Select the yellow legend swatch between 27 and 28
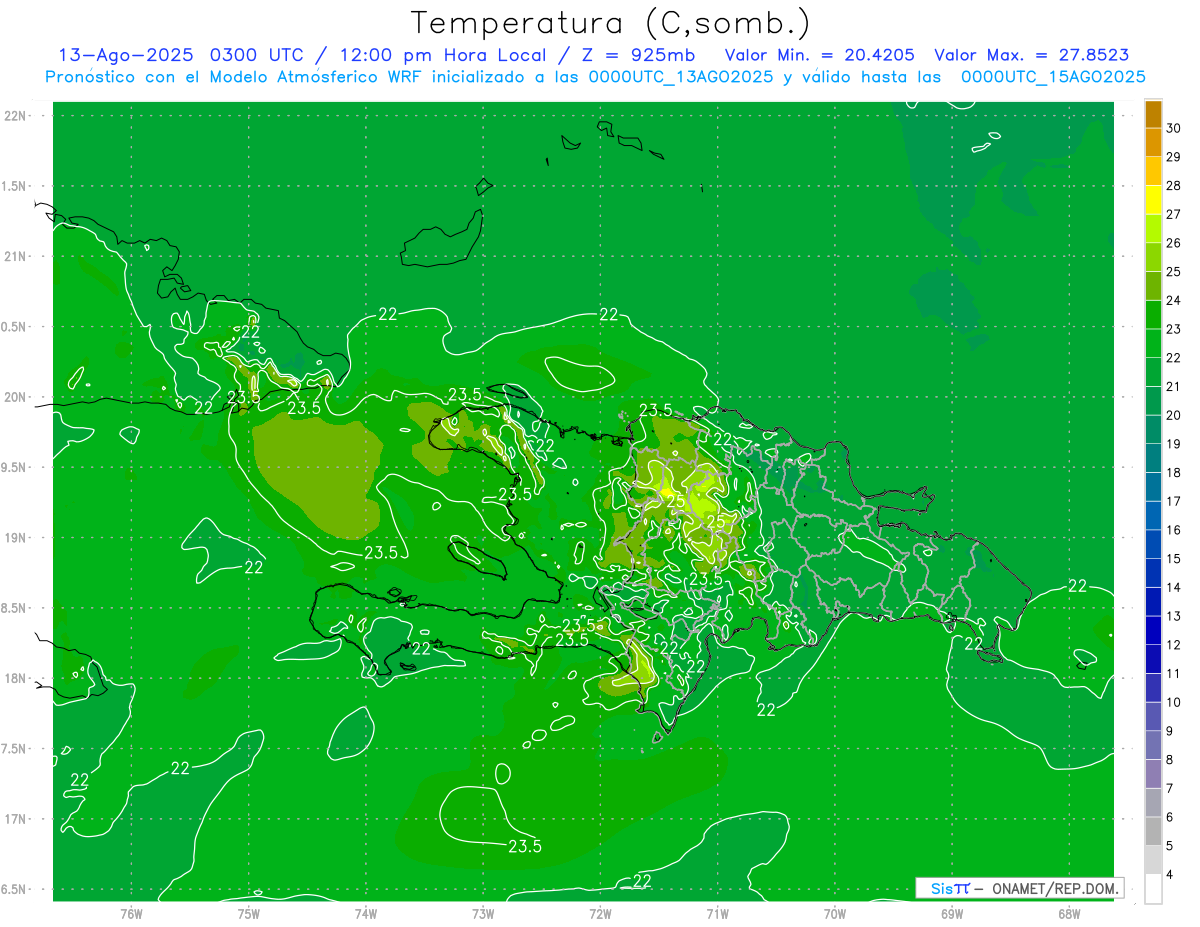The height and width of the screenshot is (927, 1200). pyautogui.click(x=1153, y=200)
